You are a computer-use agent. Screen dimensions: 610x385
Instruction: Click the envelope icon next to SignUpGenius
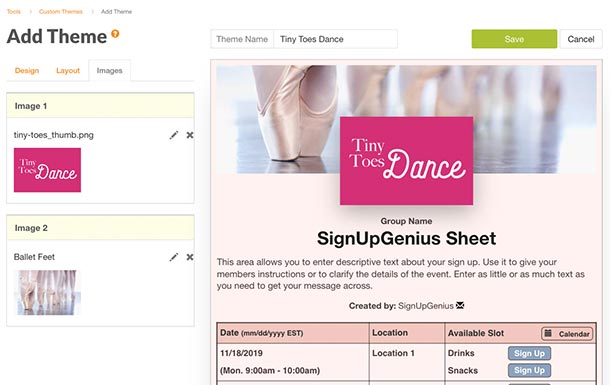coord(460,305)
